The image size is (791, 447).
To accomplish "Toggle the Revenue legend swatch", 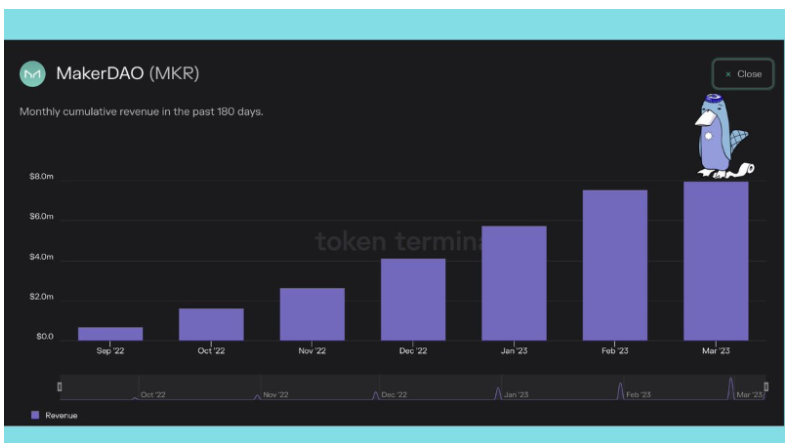I will coord(35,415).
